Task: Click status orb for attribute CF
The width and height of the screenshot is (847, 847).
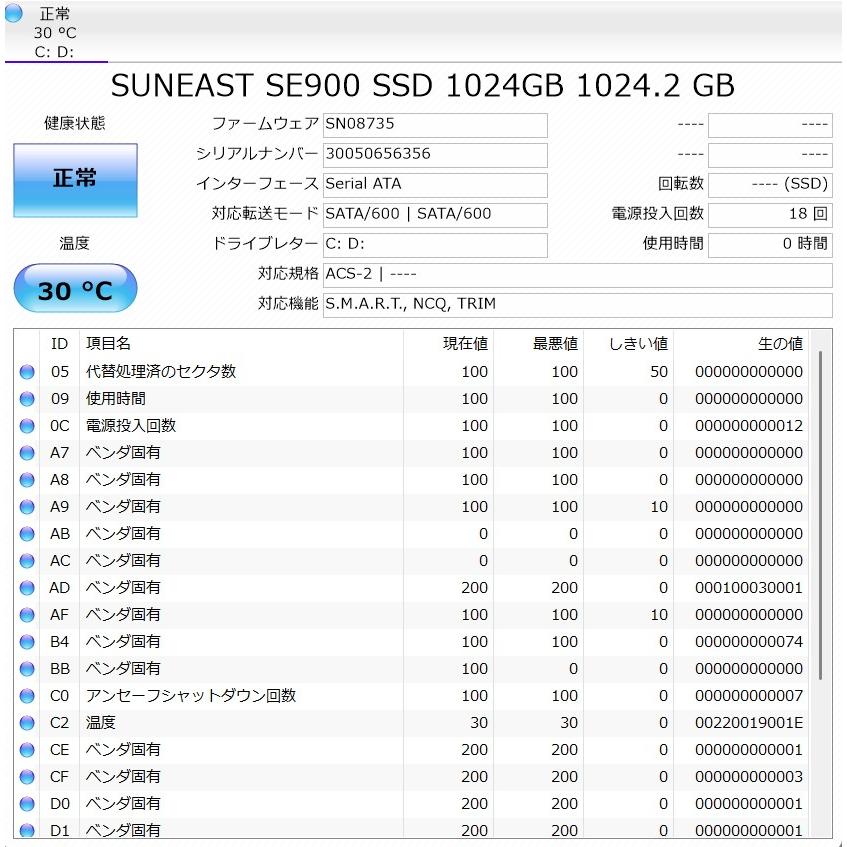Action: click(27, 777)
